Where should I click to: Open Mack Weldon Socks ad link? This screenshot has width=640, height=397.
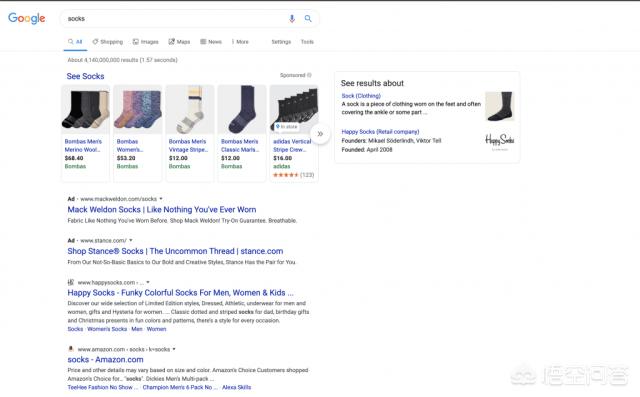(x=162, y=209)
